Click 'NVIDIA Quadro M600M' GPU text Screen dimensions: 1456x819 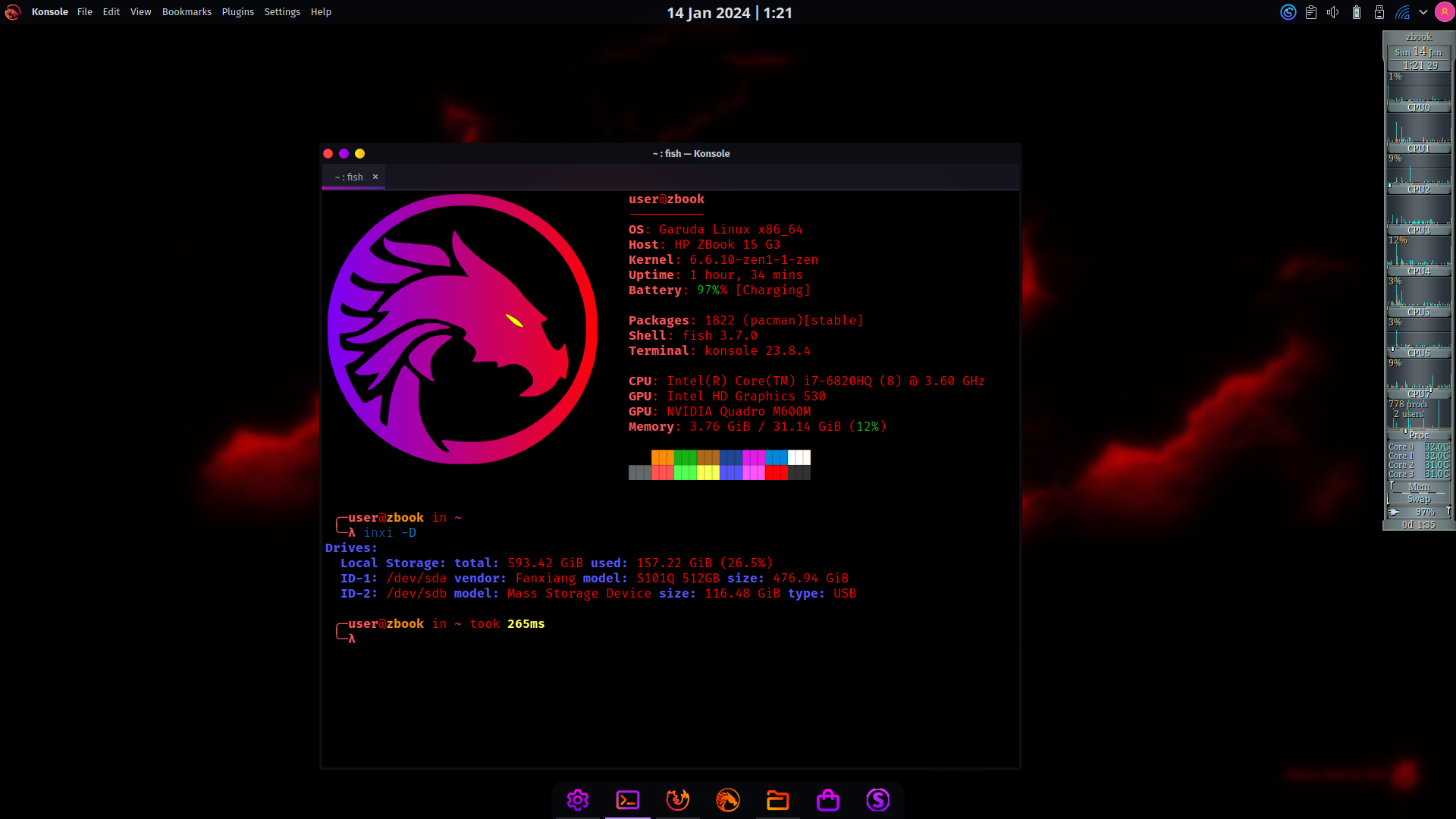739,412
